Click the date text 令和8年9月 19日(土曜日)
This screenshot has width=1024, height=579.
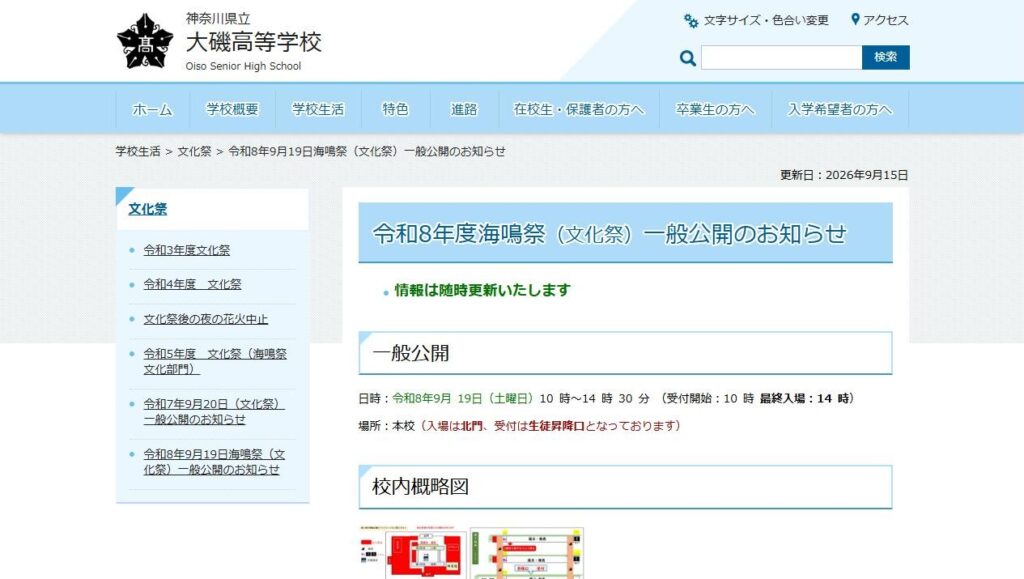(463, 398)
